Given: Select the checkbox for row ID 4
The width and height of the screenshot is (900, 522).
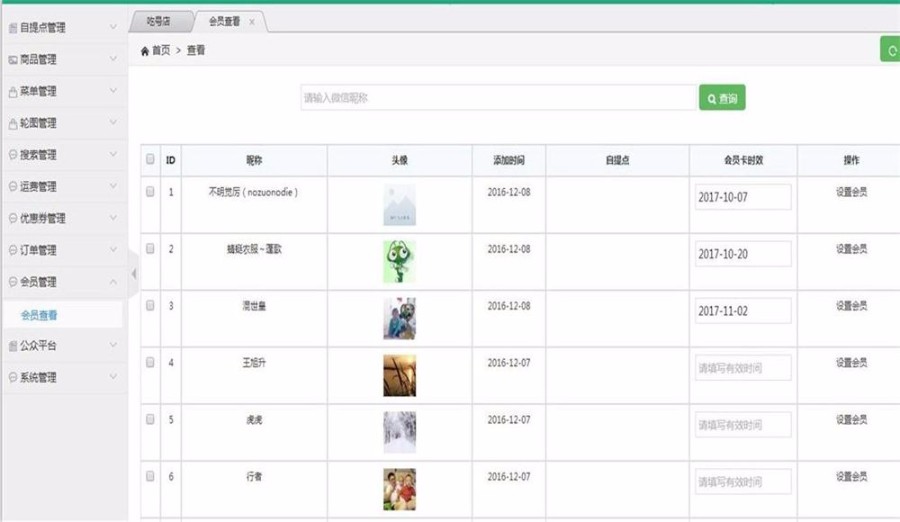Looking at the screenshot, I should [x=150, y=362].
